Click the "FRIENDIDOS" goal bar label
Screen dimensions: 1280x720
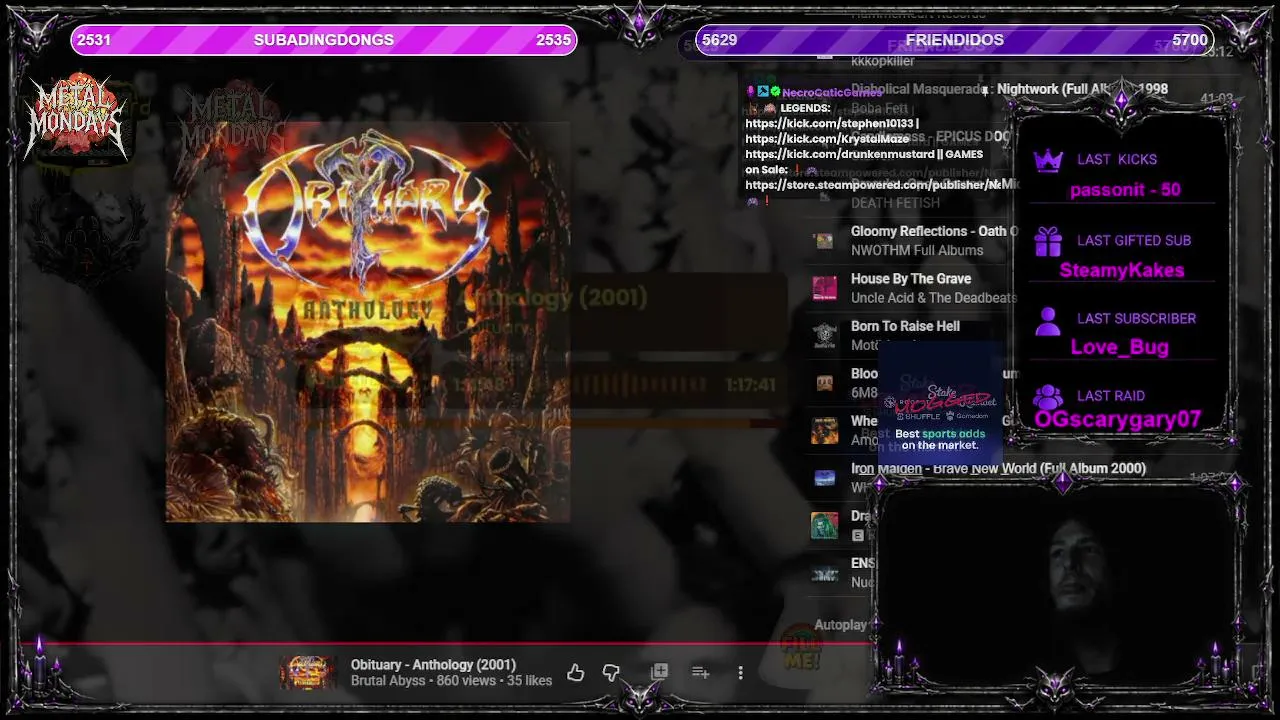[954, 40]
